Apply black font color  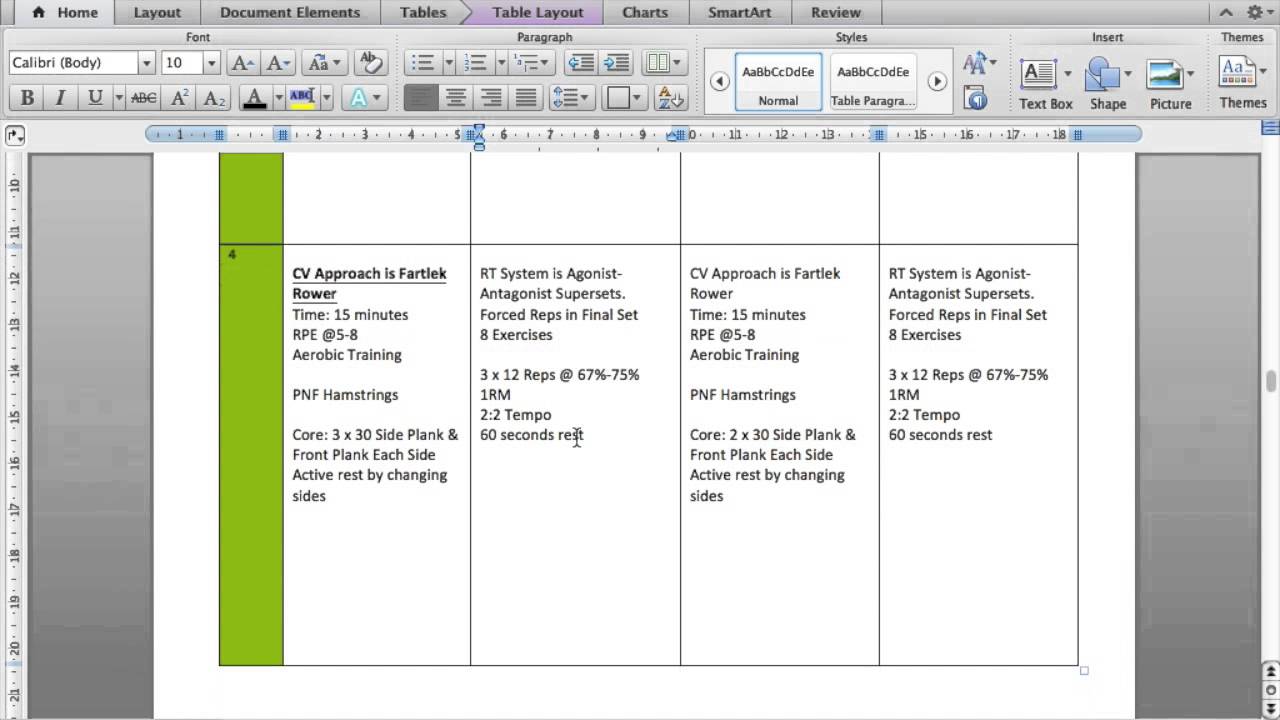(254, 98)
